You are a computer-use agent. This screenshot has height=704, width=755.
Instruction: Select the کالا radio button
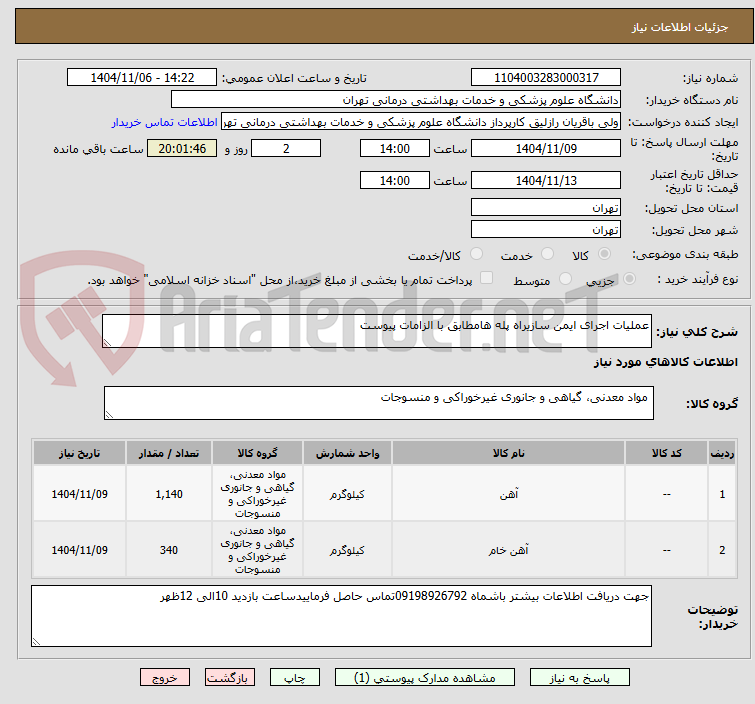pos(604,254)
